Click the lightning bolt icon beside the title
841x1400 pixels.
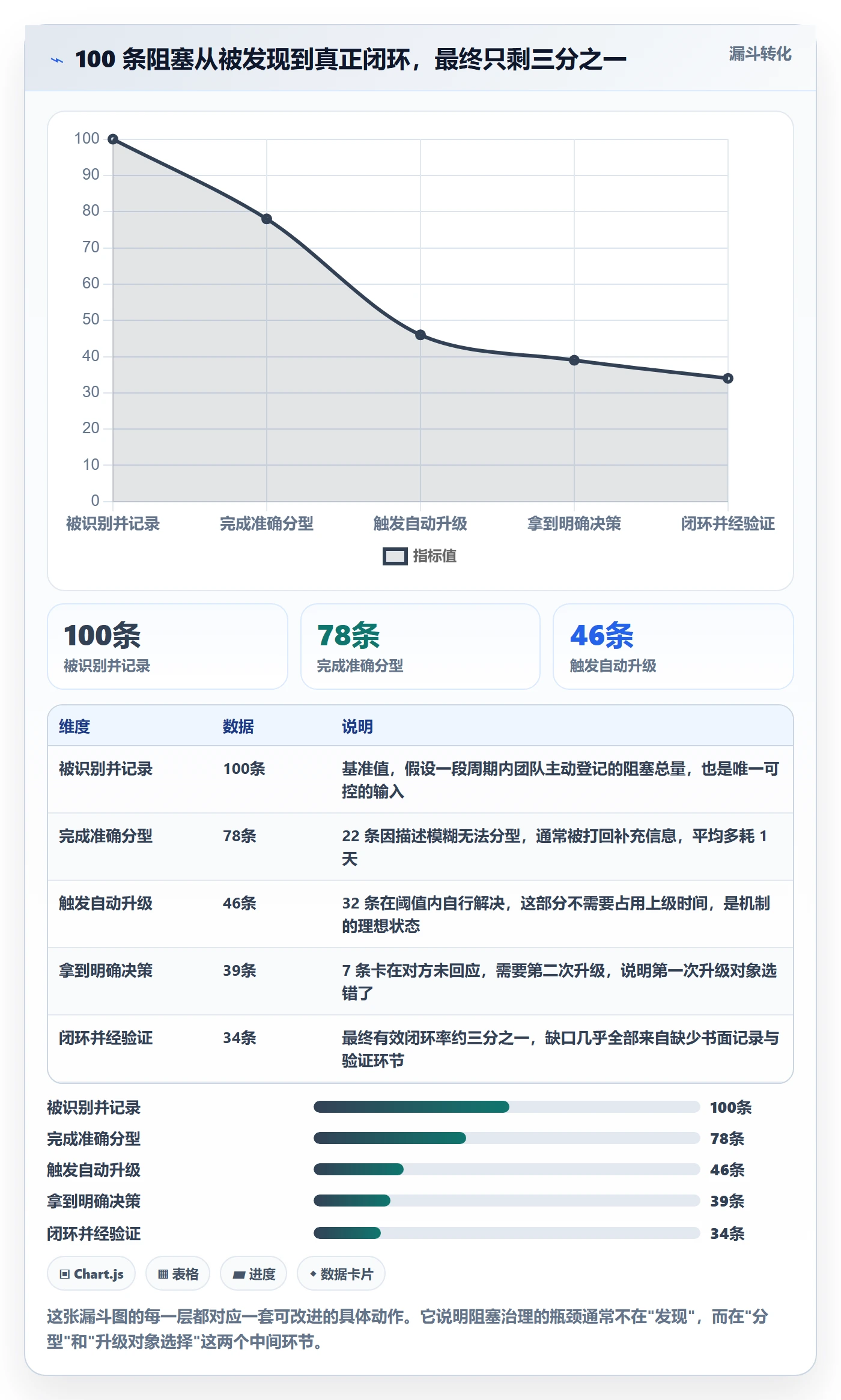click(x=57, y=60)
